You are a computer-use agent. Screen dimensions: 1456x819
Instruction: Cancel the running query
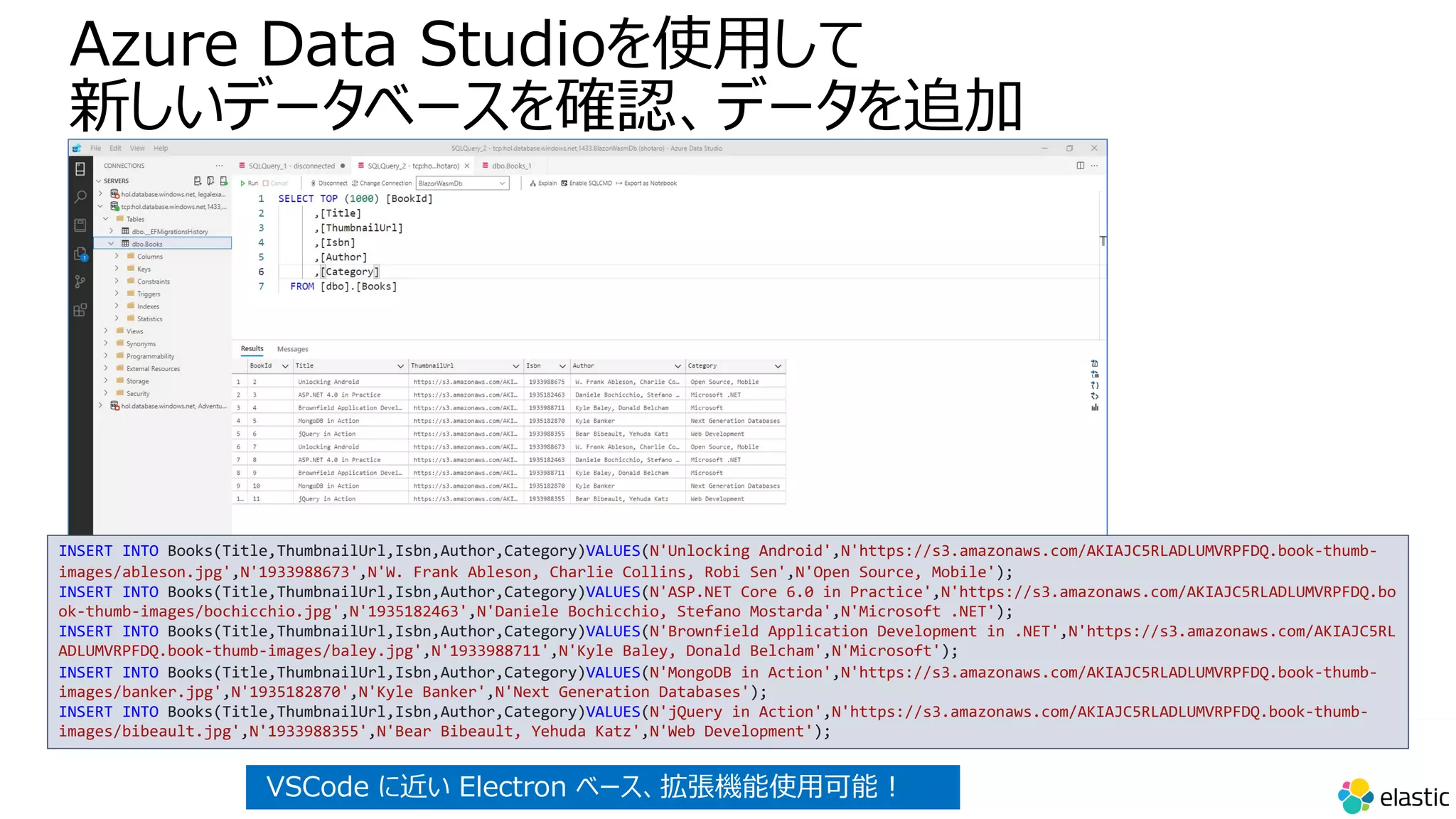click(x=275, y=183)
